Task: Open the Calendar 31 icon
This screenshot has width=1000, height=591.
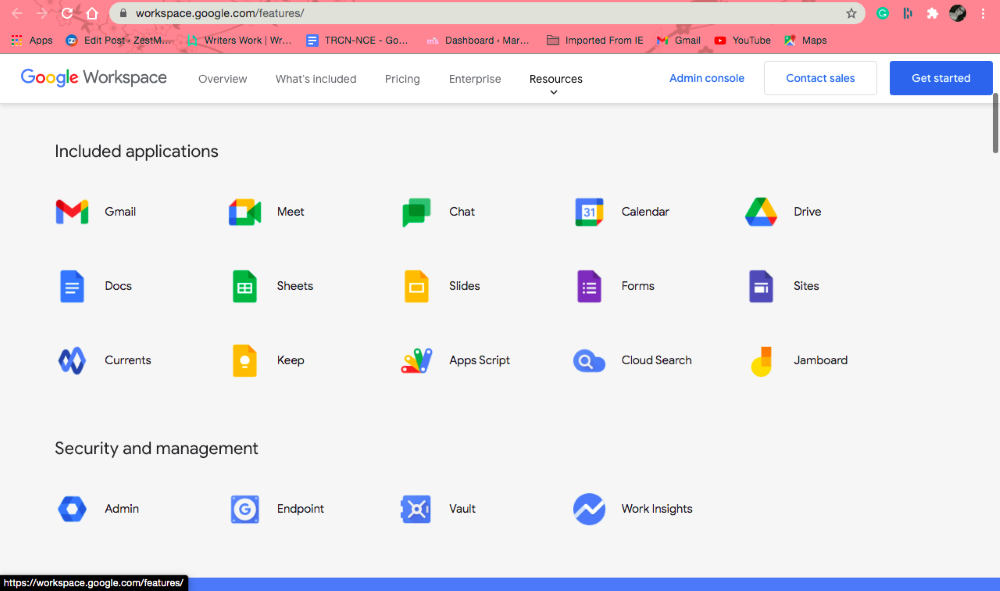Action: click(x=589, y=212)
